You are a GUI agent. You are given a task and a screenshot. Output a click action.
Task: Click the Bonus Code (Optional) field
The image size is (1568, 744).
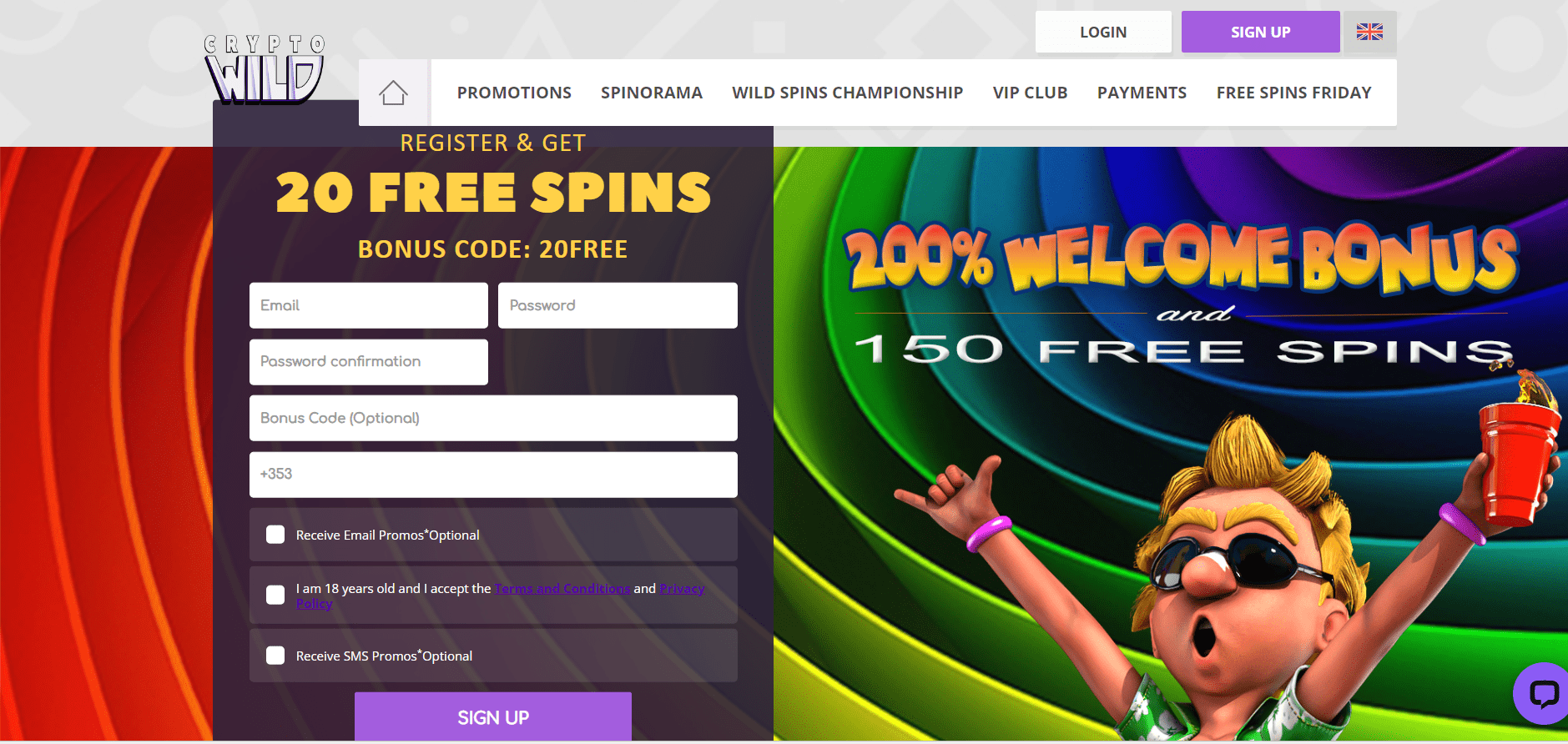(x=493, y=418)
